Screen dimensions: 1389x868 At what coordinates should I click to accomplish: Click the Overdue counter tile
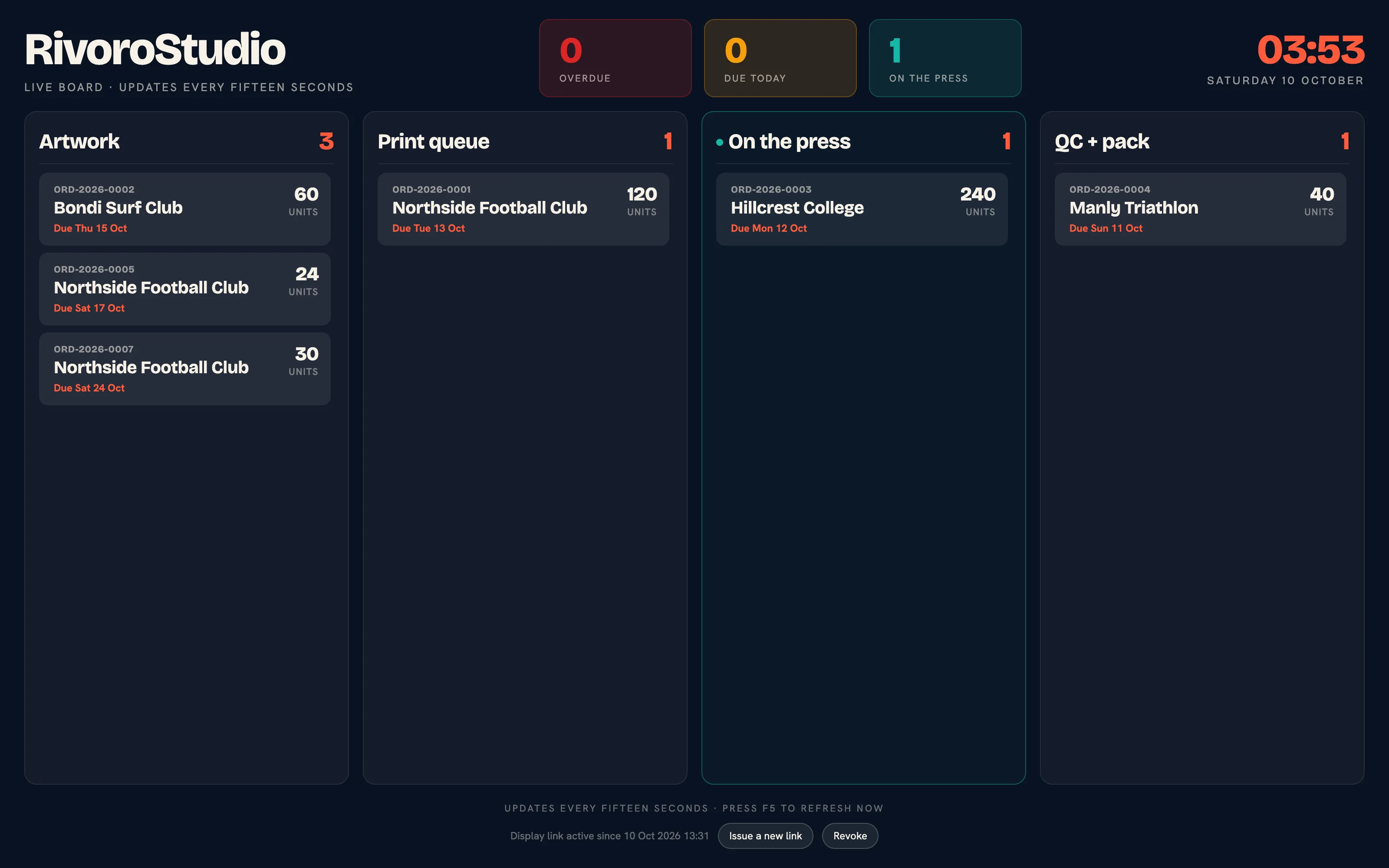pyautogui.click(x=616, y=58)
